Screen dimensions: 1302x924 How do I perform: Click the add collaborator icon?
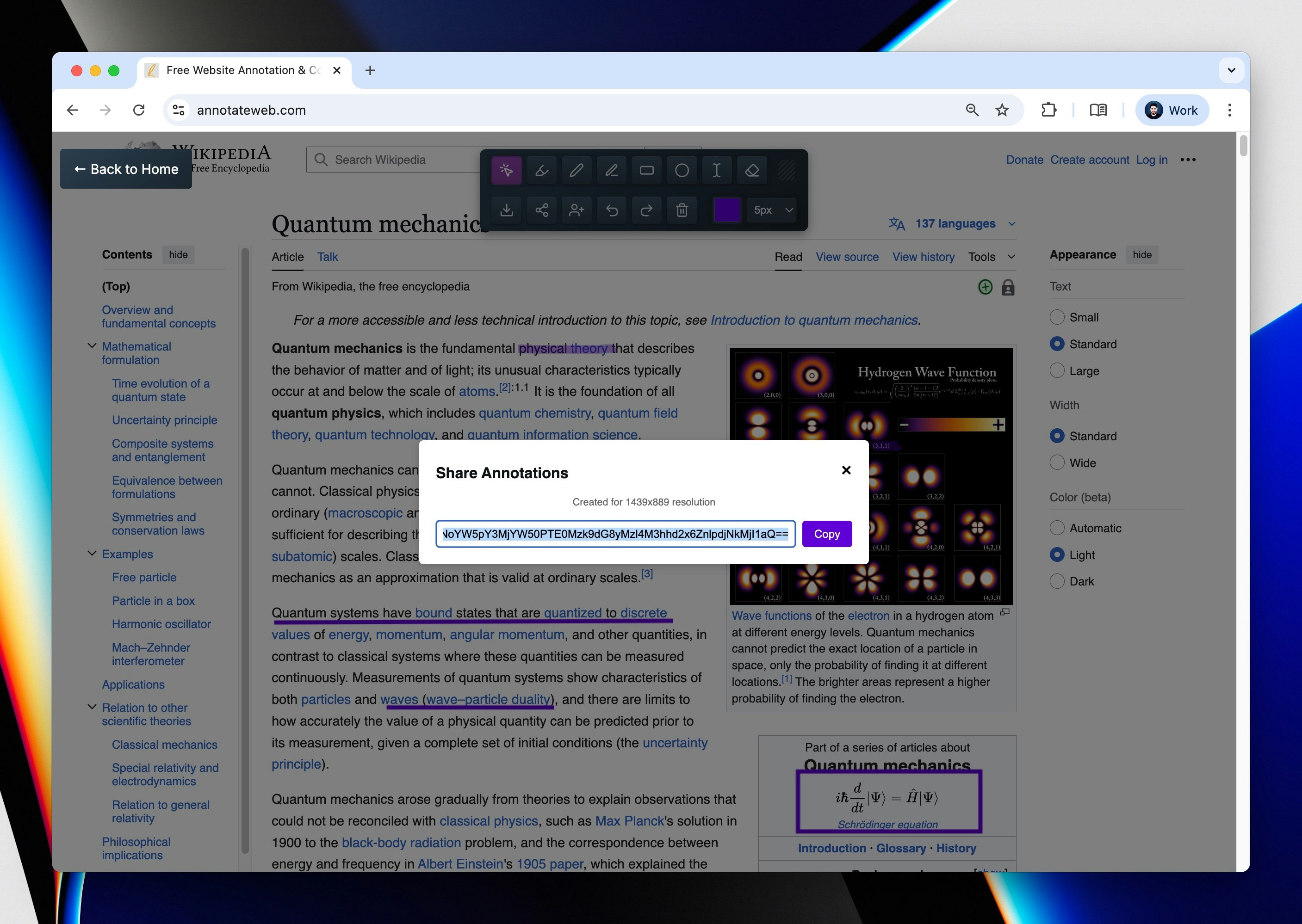click(576, 210)
